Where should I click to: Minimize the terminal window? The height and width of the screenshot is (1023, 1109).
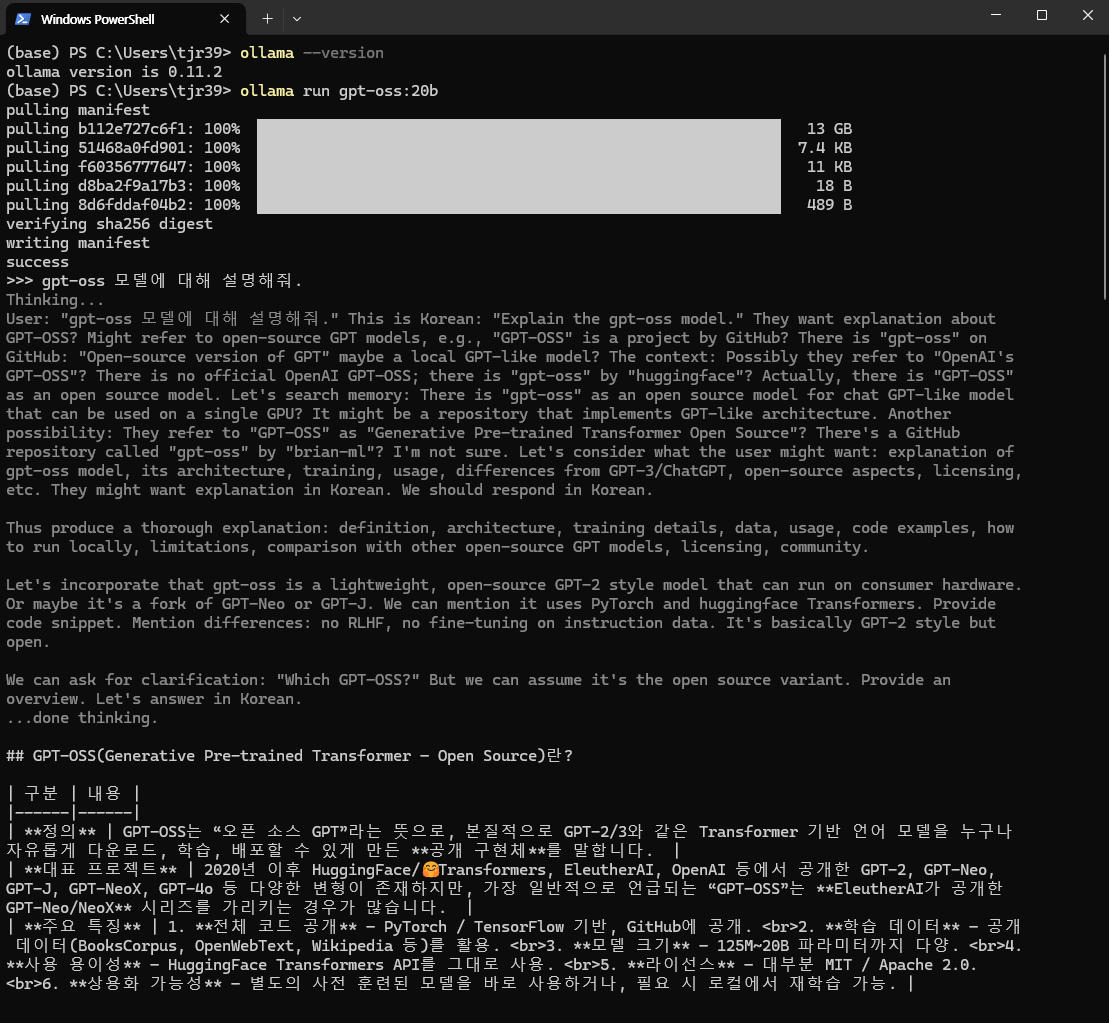pyautogui.click(x=996, y=15)
